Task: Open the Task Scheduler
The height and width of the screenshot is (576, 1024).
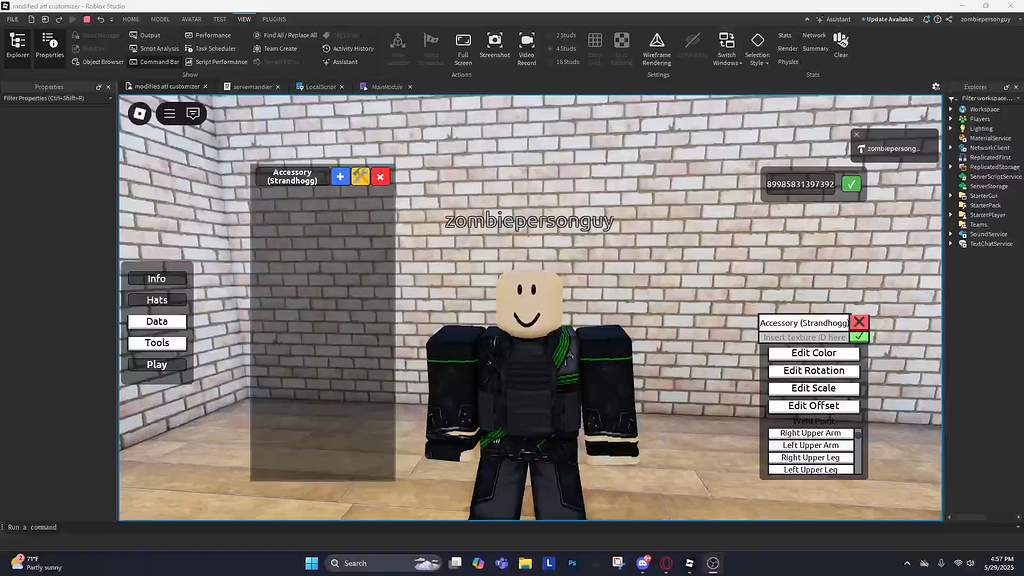Action: pyautogui.click(x=213, y=48)
